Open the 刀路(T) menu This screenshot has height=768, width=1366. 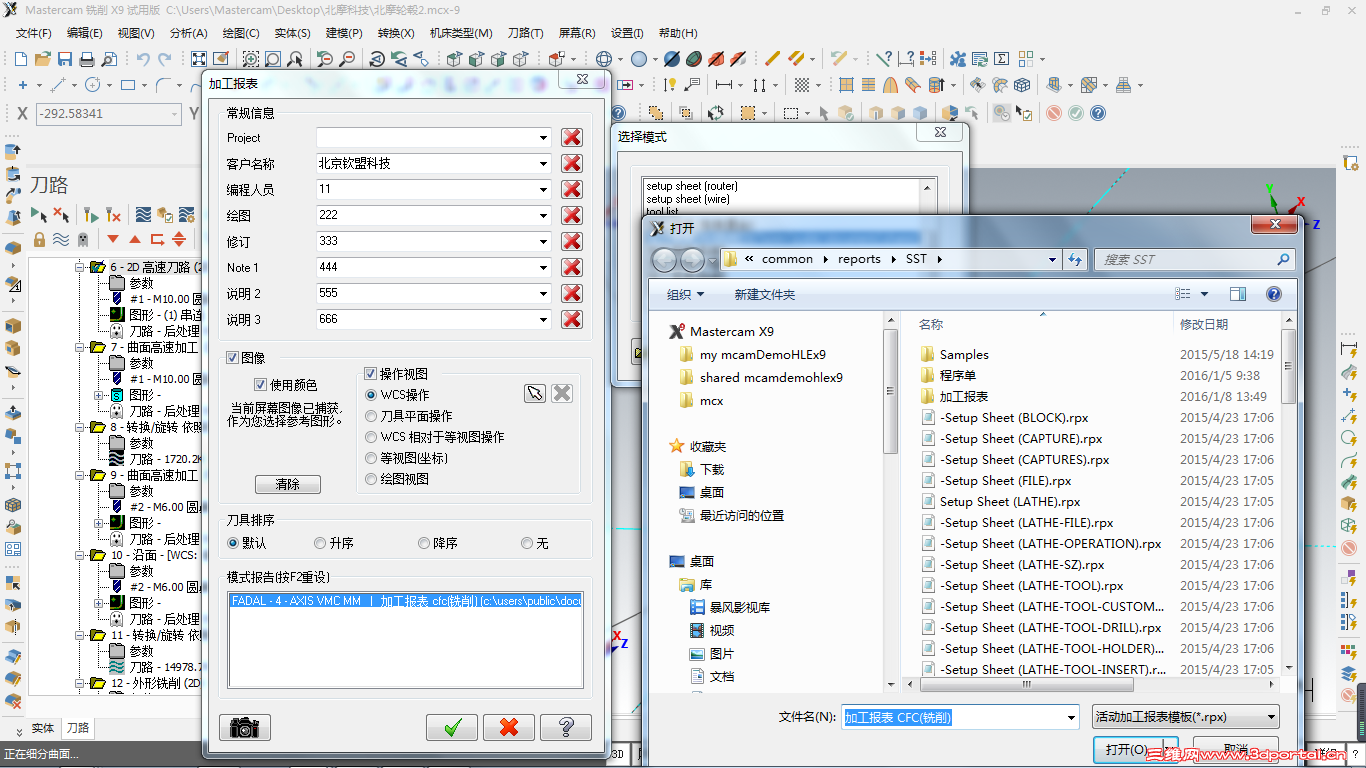click(x=526, y=33)
